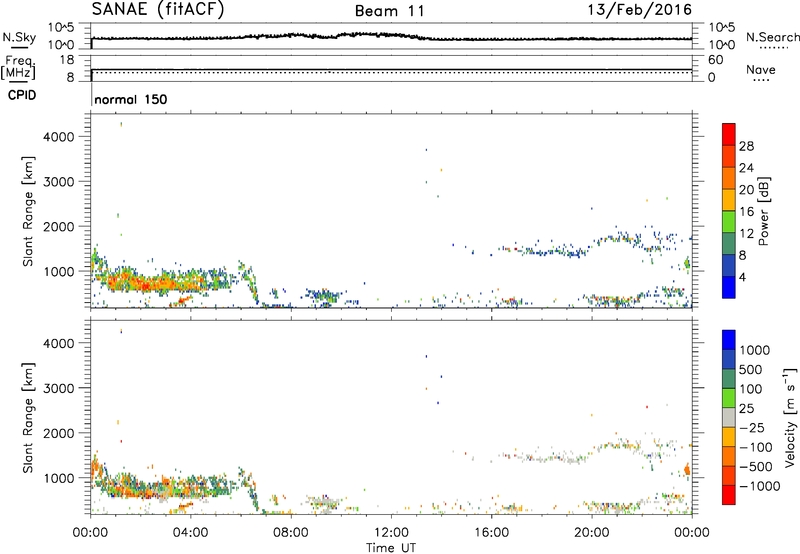Viewport: 800px width, 554px height.
Task: Click the 'Freq. [MHz]' axis label
Action: point(20,67)
